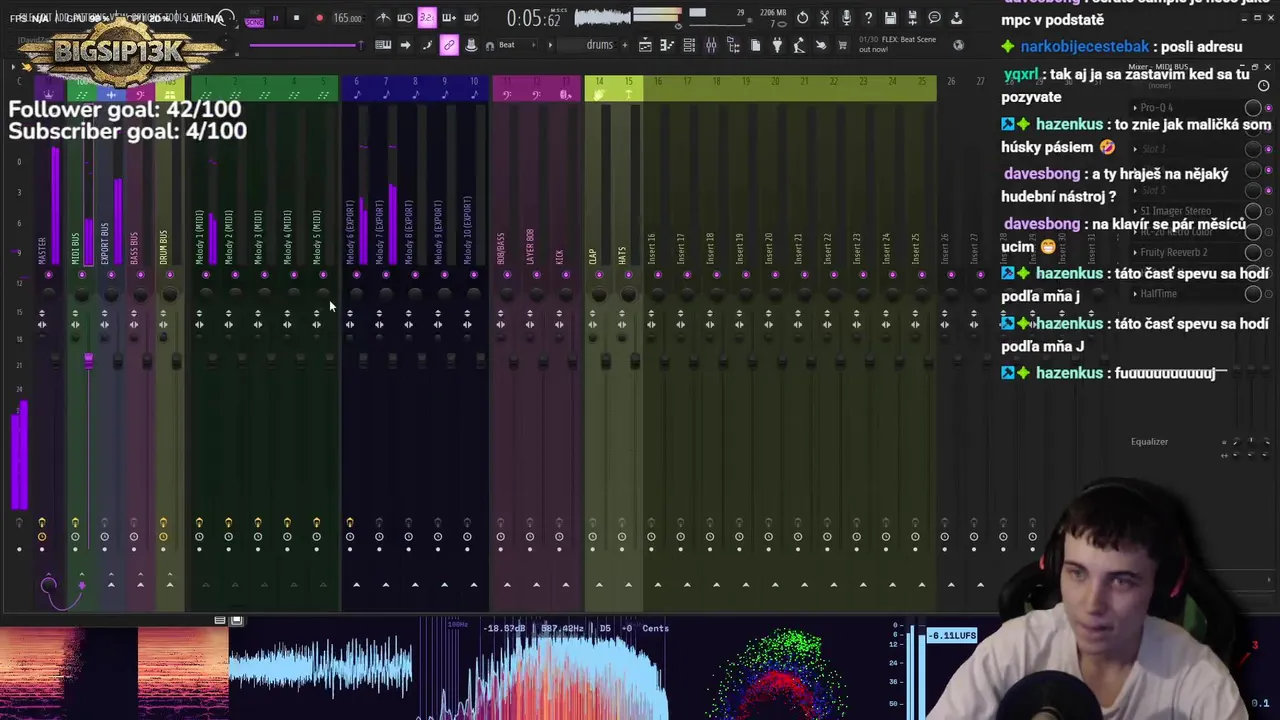
Task: Open the chat bubble toolbar icon
Action: (x=934, y=18)
